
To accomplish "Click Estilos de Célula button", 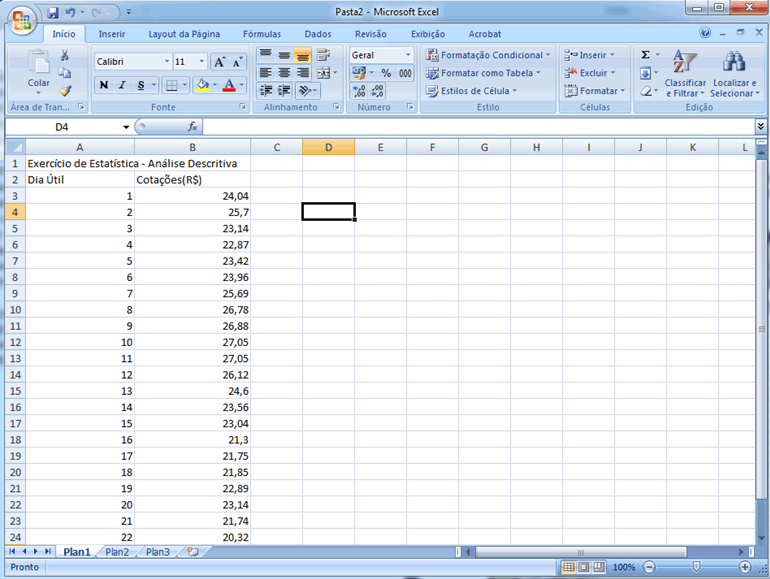I will coord(474,91).
